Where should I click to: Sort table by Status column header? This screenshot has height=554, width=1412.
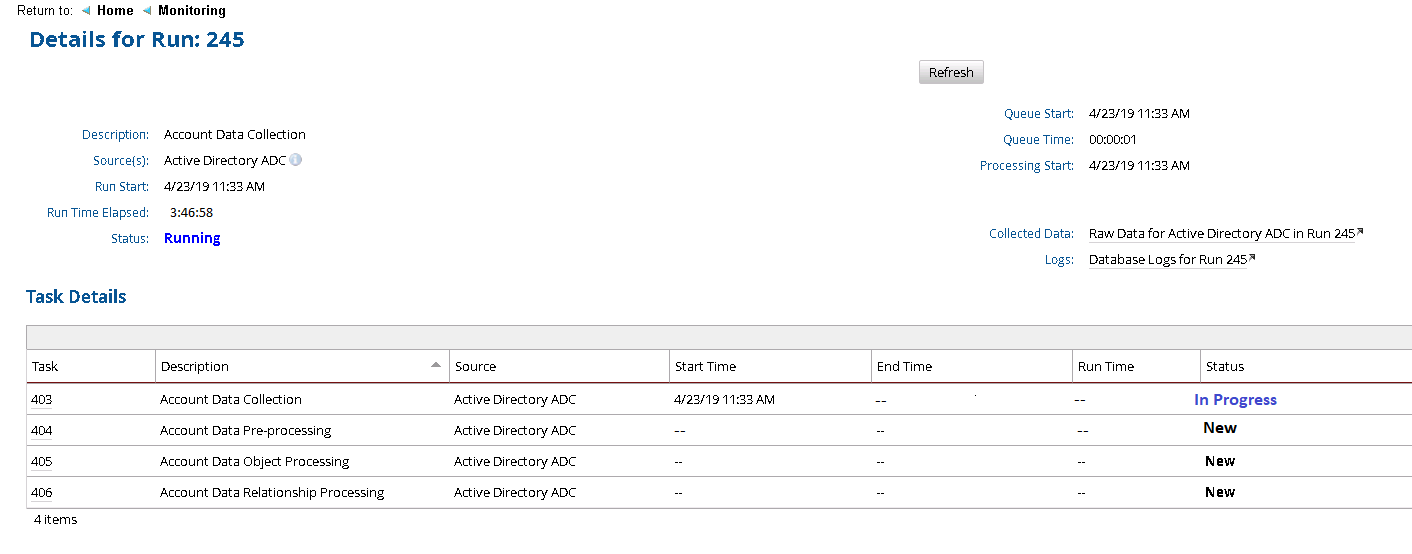pyautogui.click(x=1225, y=367)
